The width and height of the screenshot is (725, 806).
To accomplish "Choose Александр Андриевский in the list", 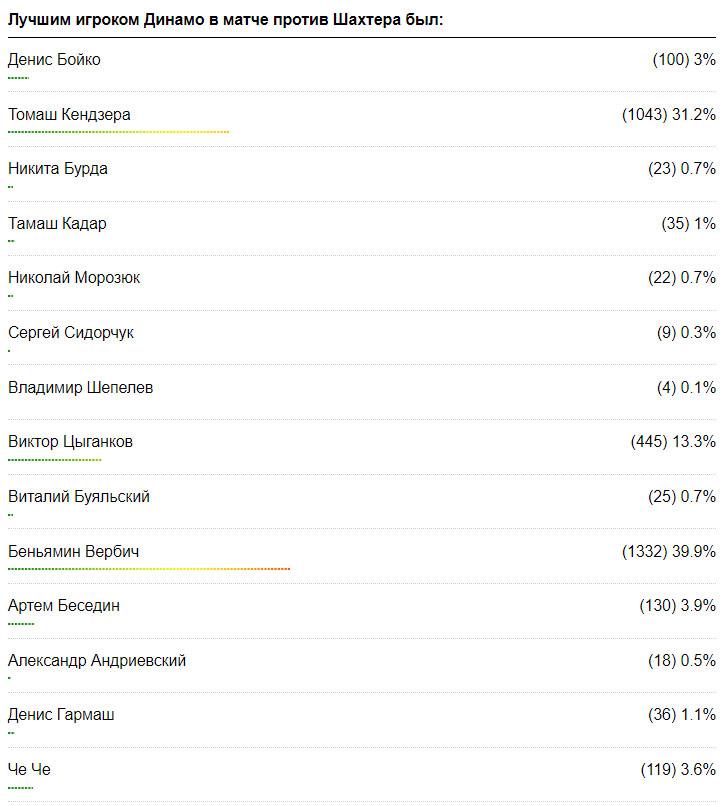I will [97, 661].
